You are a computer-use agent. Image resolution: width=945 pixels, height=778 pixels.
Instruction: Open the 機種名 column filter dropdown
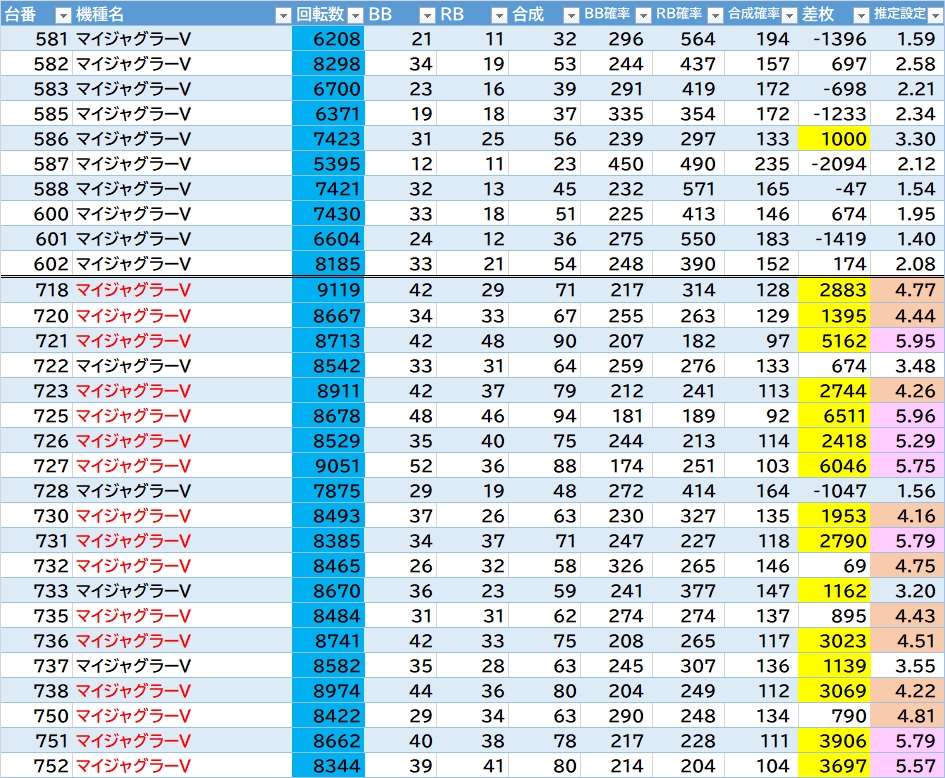click(x=282, y=15)
